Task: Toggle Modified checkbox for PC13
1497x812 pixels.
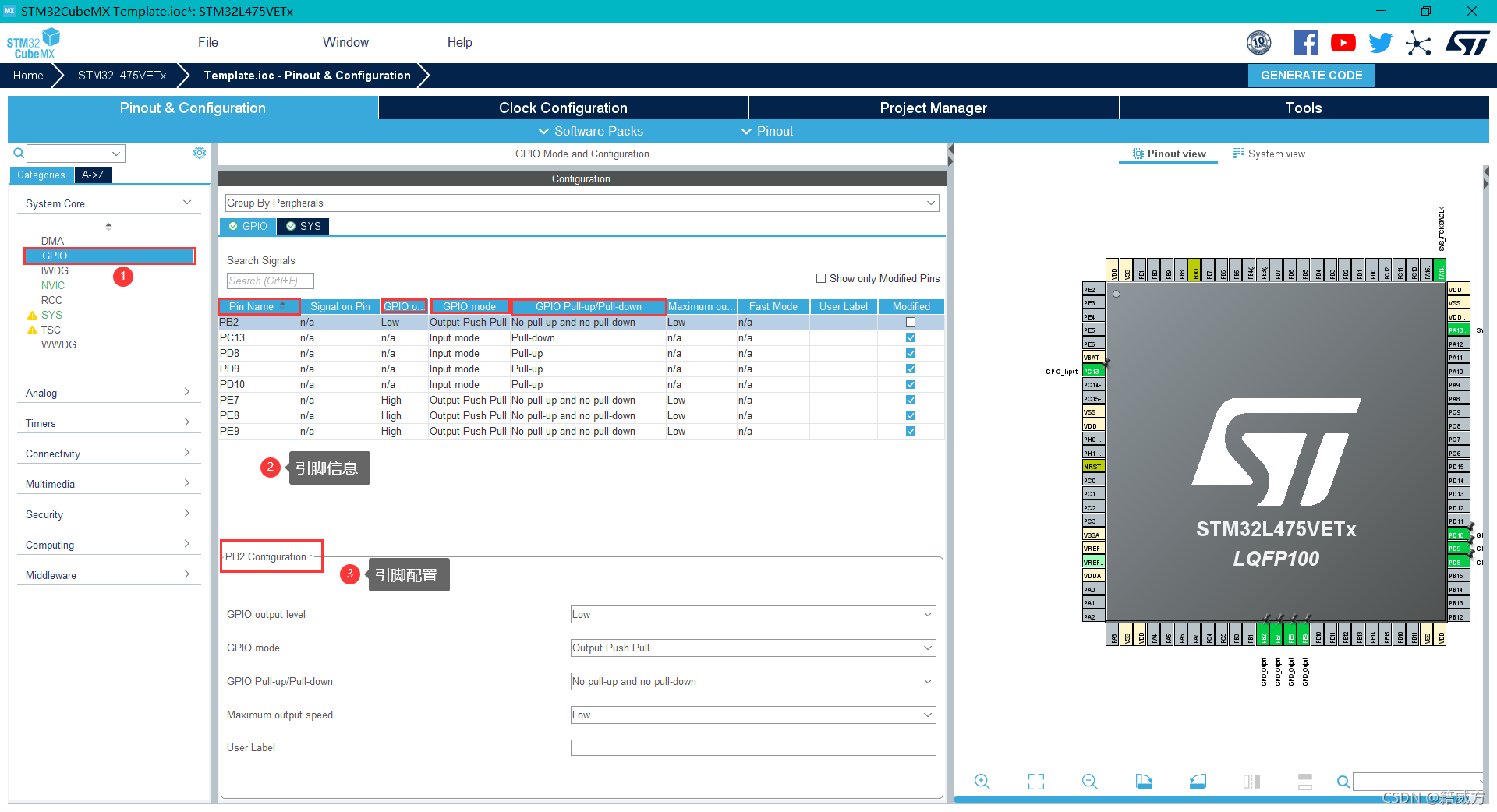Action: [911, 337]
